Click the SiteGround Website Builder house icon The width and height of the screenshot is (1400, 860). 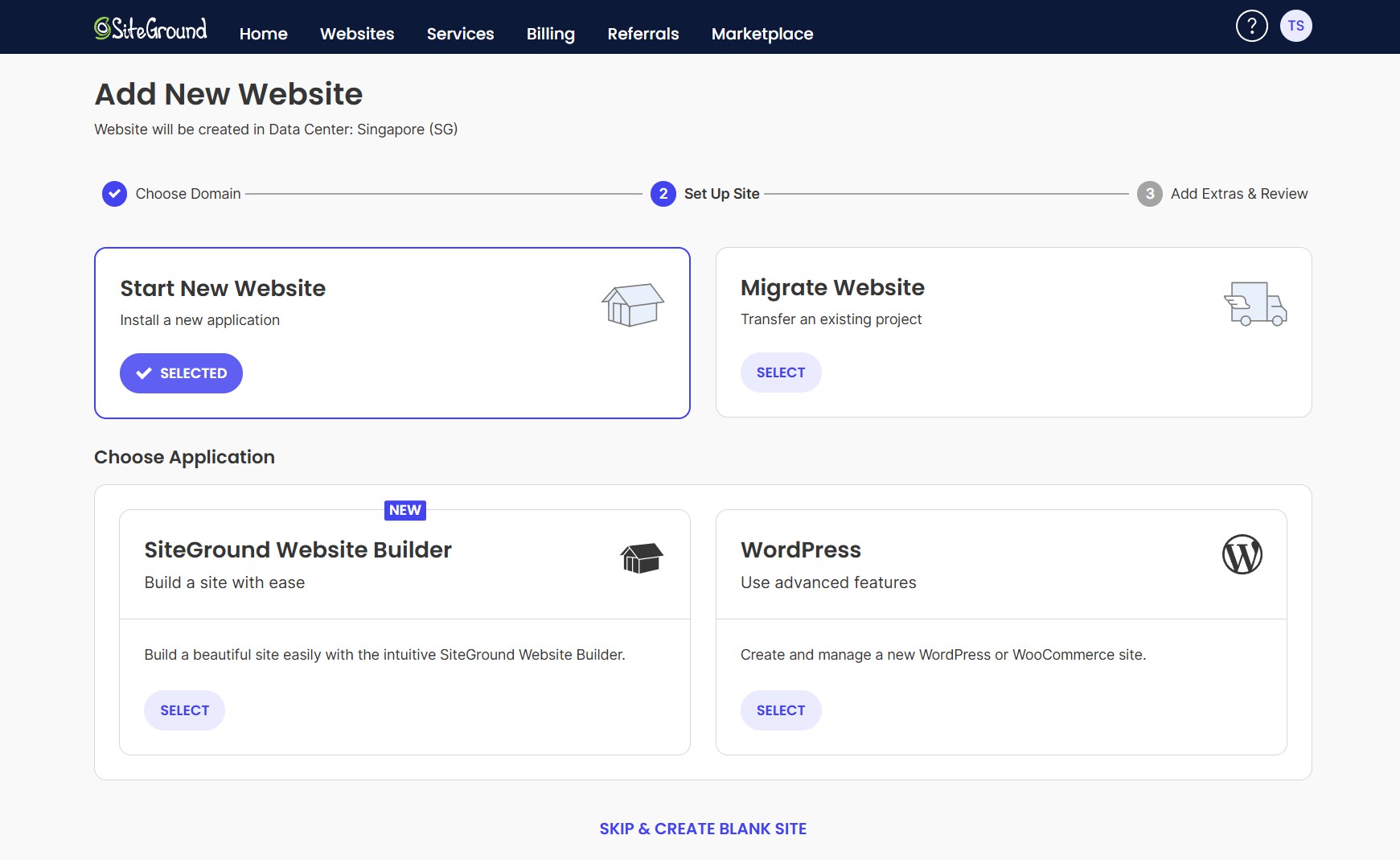coord(641,557)
